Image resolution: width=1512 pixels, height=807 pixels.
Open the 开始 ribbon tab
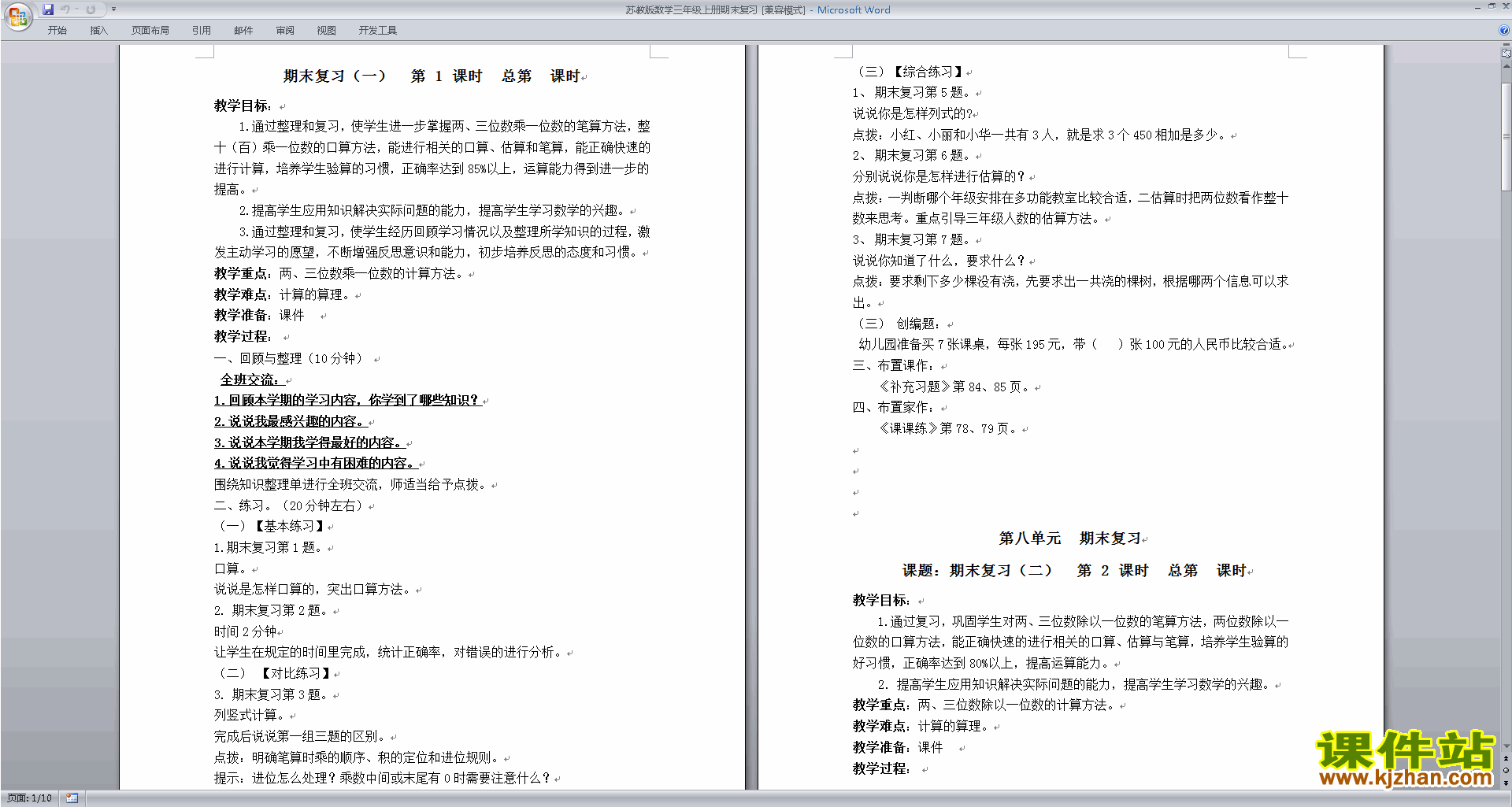(x=57, y=30)
